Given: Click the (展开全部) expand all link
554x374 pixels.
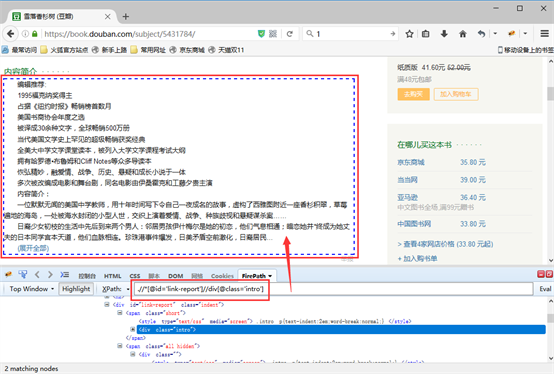Looking at the screenshot, I should coord(33,248).
